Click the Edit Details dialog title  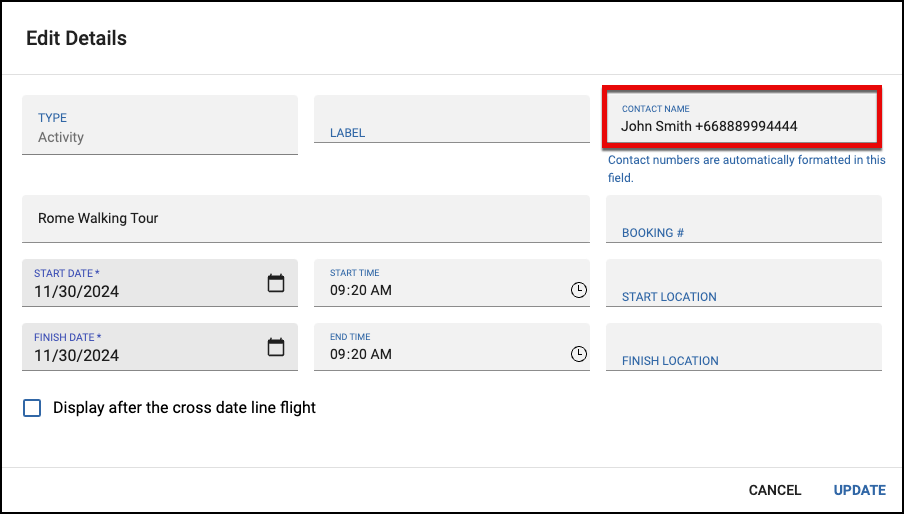76,38
